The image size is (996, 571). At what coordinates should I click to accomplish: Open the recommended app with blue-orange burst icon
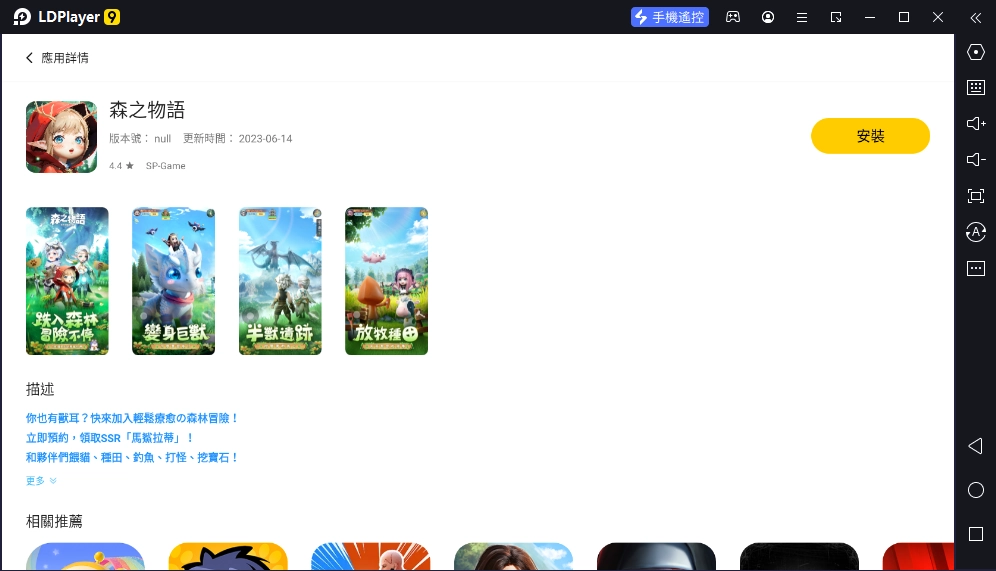(371, 556)
